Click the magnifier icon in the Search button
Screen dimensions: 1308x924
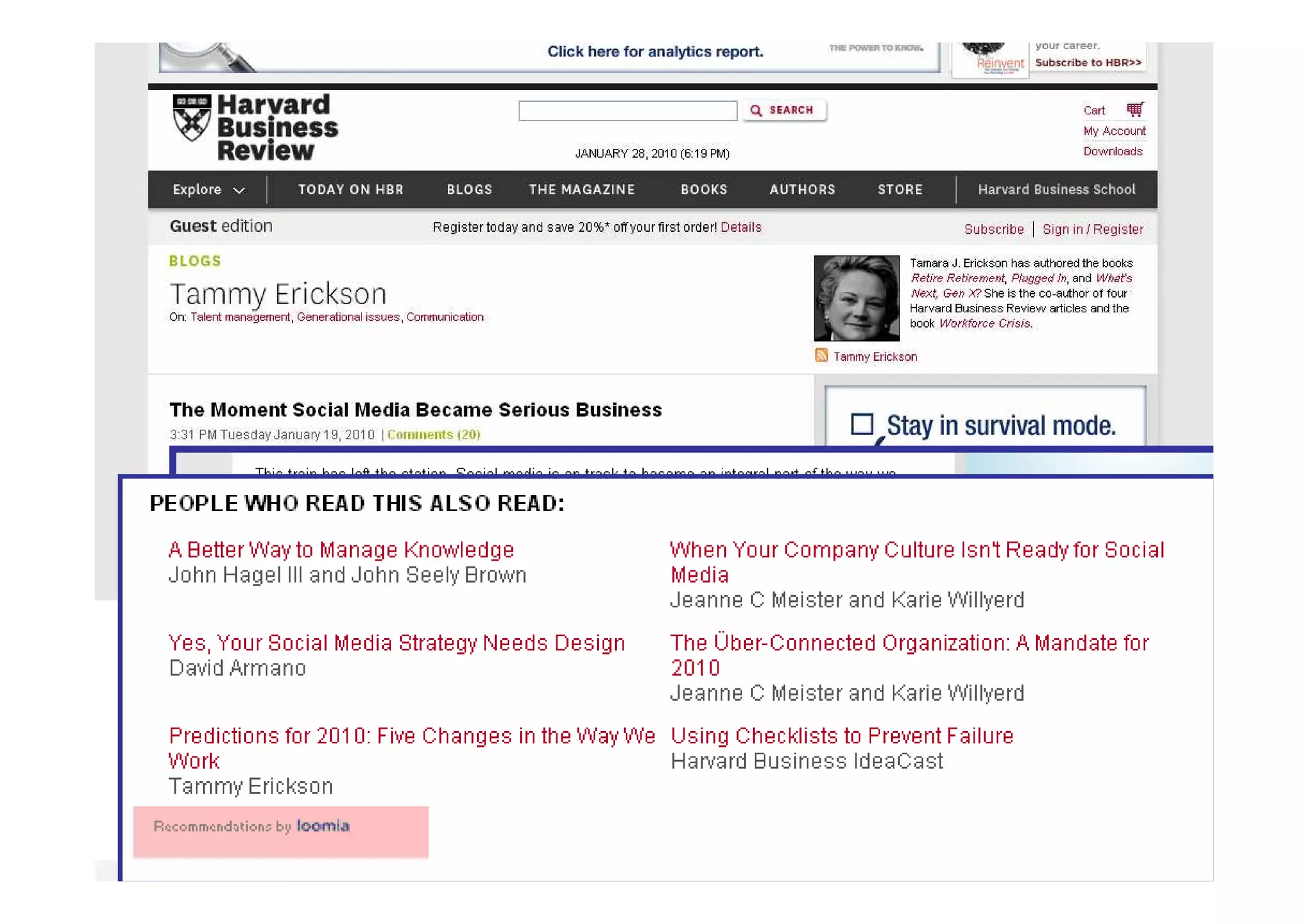click(756, 110)
